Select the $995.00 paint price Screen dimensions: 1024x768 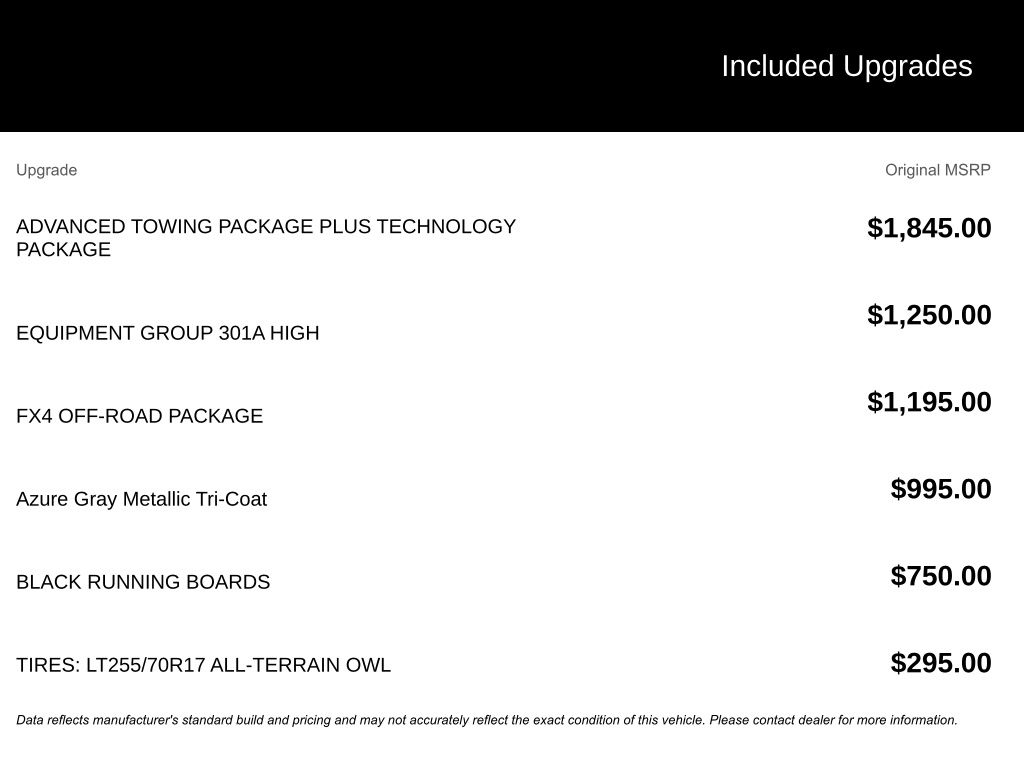tap(941, 489)
